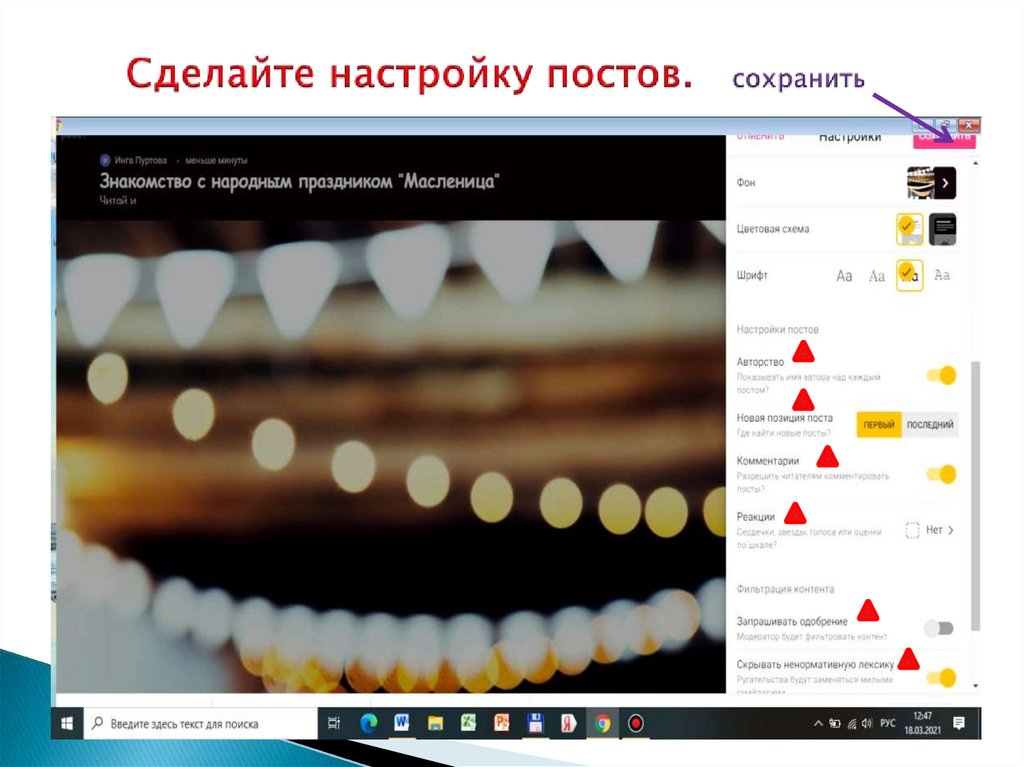The width and height of the screenshot is (1024, 767).
Task: Choose the second serif Aa font option
Action: tap(876, 276)
